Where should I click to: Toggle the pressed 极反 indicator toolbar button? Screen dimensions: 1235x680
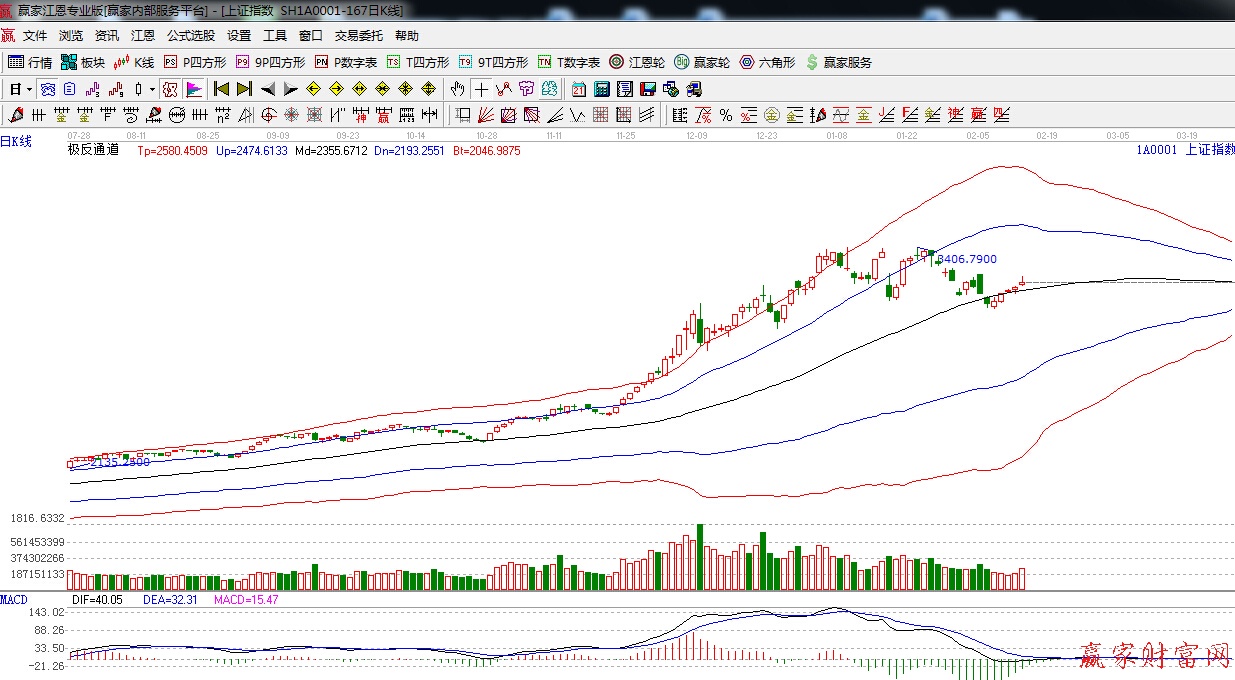pyautogui.click(x=170, y=89)
